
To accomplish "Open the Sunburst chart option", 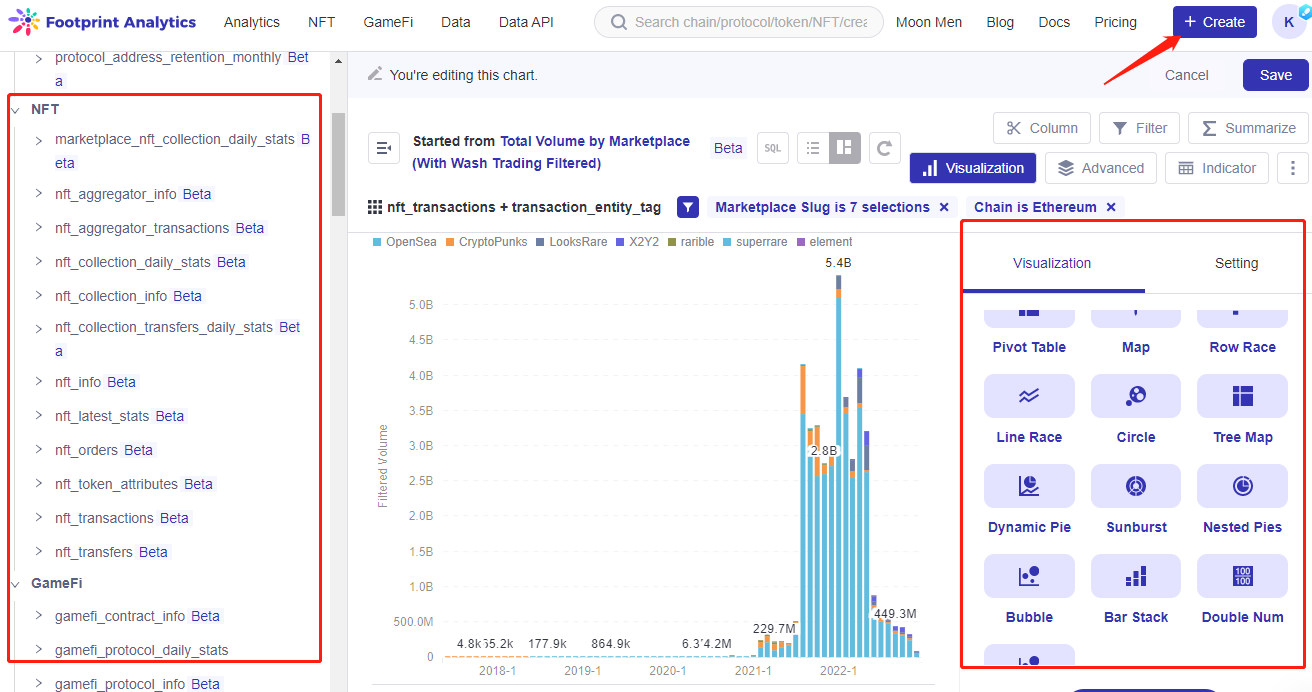I will (1135, 486).
